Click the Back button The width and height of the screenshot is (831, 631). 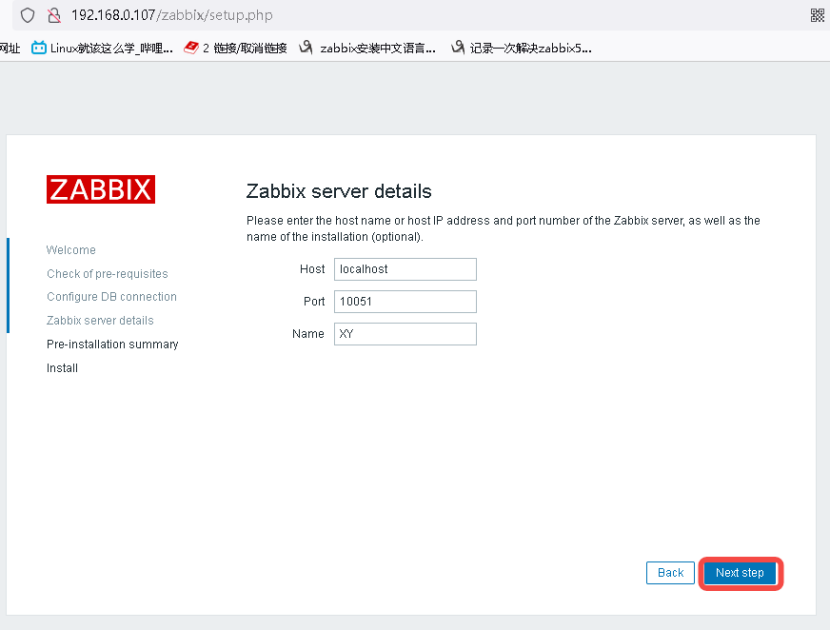coord(670,573)
